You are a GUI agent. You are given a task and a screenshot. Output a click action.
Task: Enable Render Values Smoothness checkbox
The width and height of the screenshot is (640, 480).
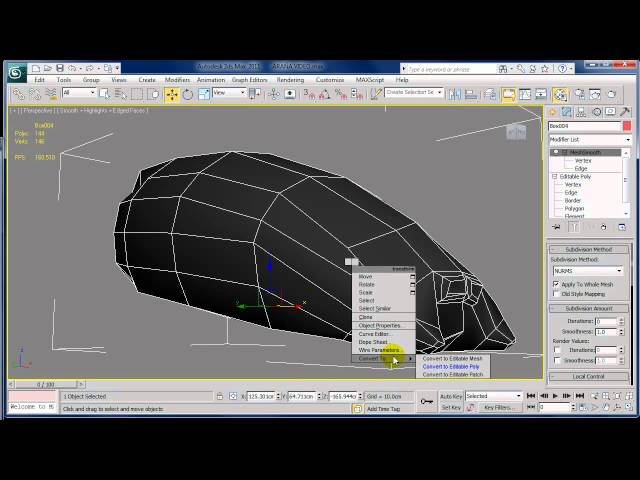click(558, 360)
